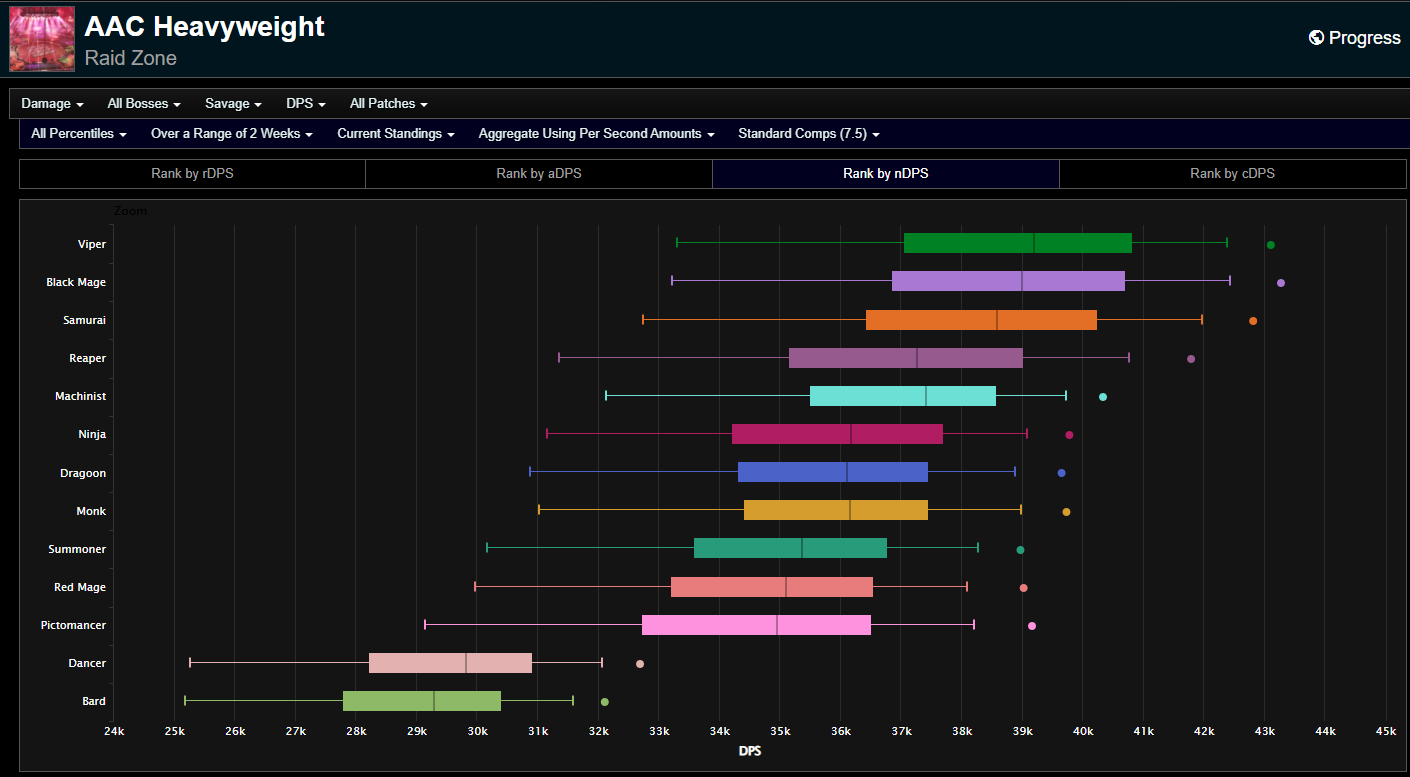Click the Zoom label above the chart

130,211
